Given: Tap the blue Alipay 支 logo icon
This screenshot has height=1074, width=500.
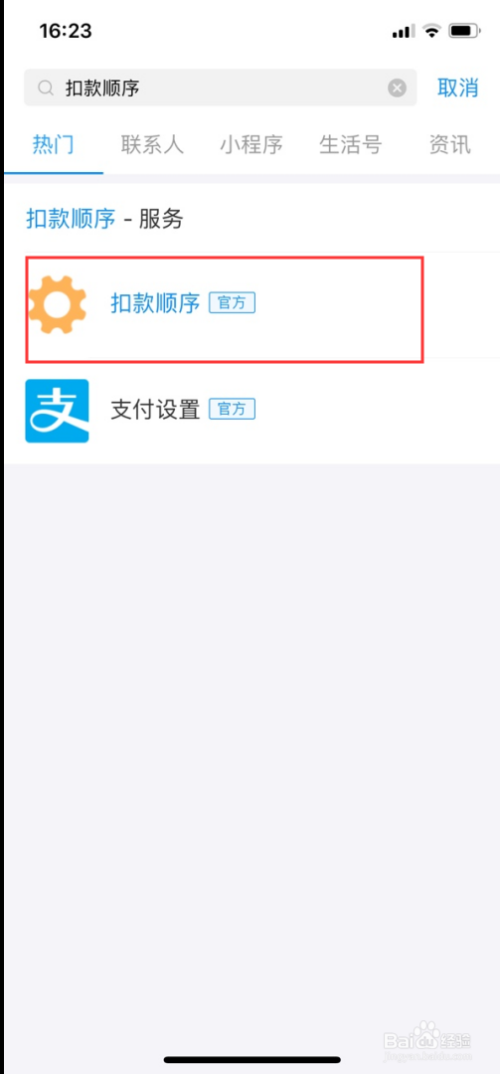Looking at the screenshot, I should 57,411.
